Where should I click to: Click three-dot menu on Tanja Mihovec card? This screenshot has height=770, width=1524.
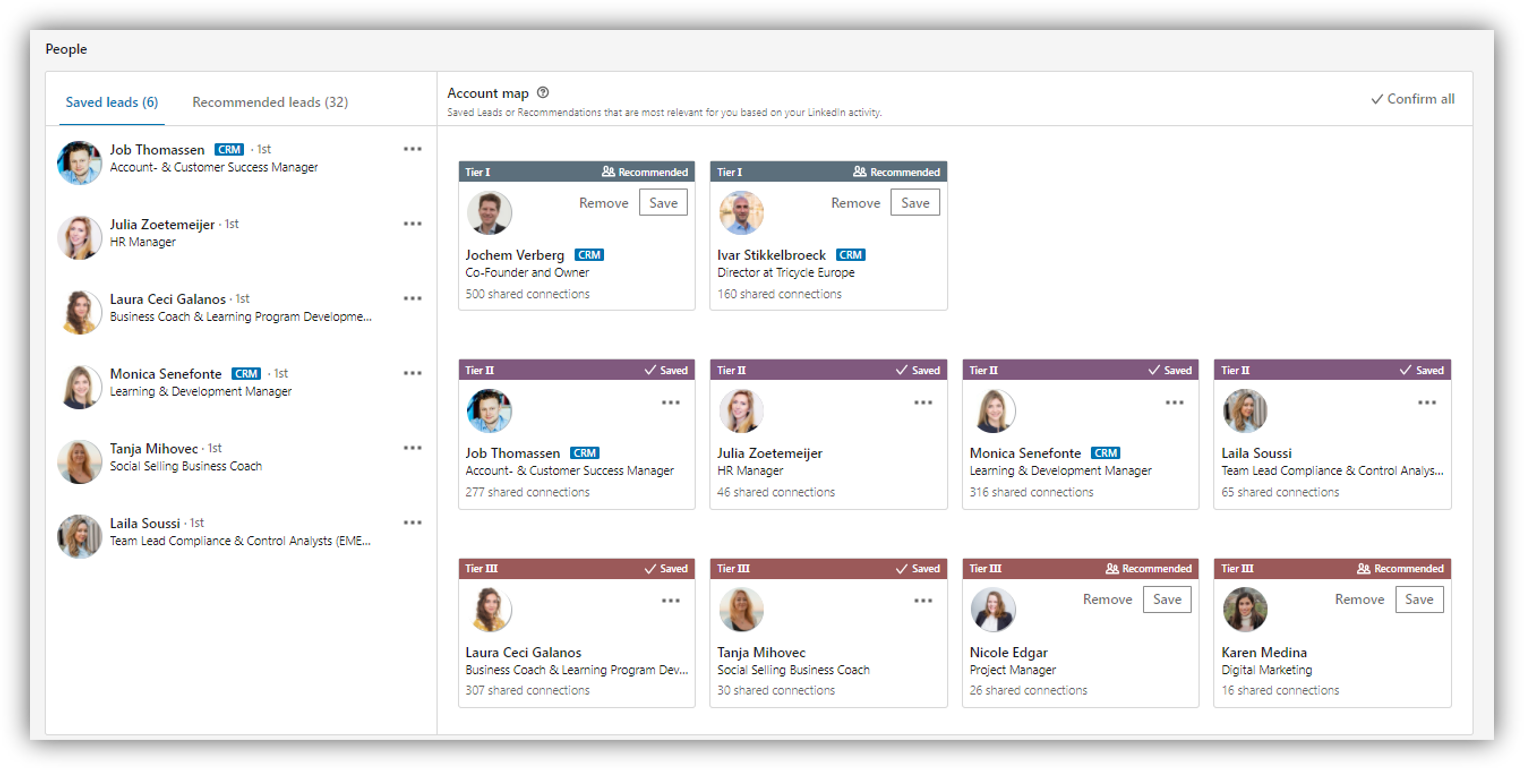923,600
